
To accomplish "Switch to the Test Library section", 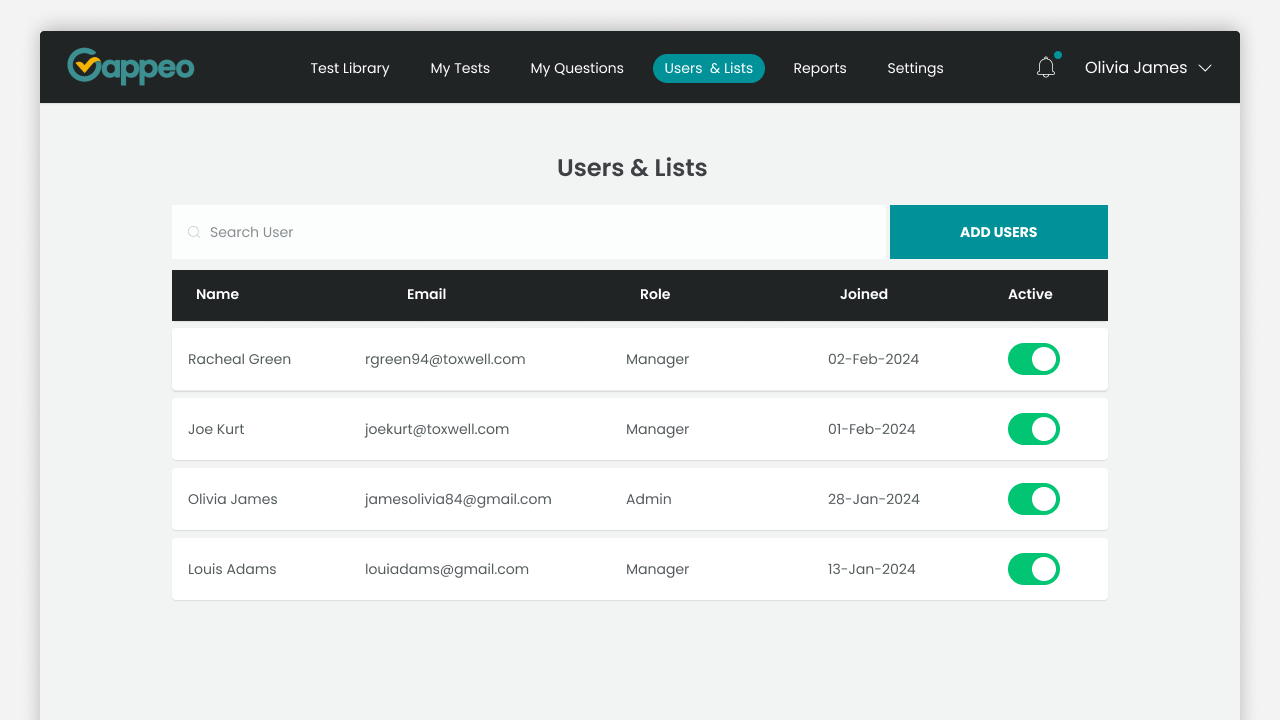I will click(x=349, y=68).
